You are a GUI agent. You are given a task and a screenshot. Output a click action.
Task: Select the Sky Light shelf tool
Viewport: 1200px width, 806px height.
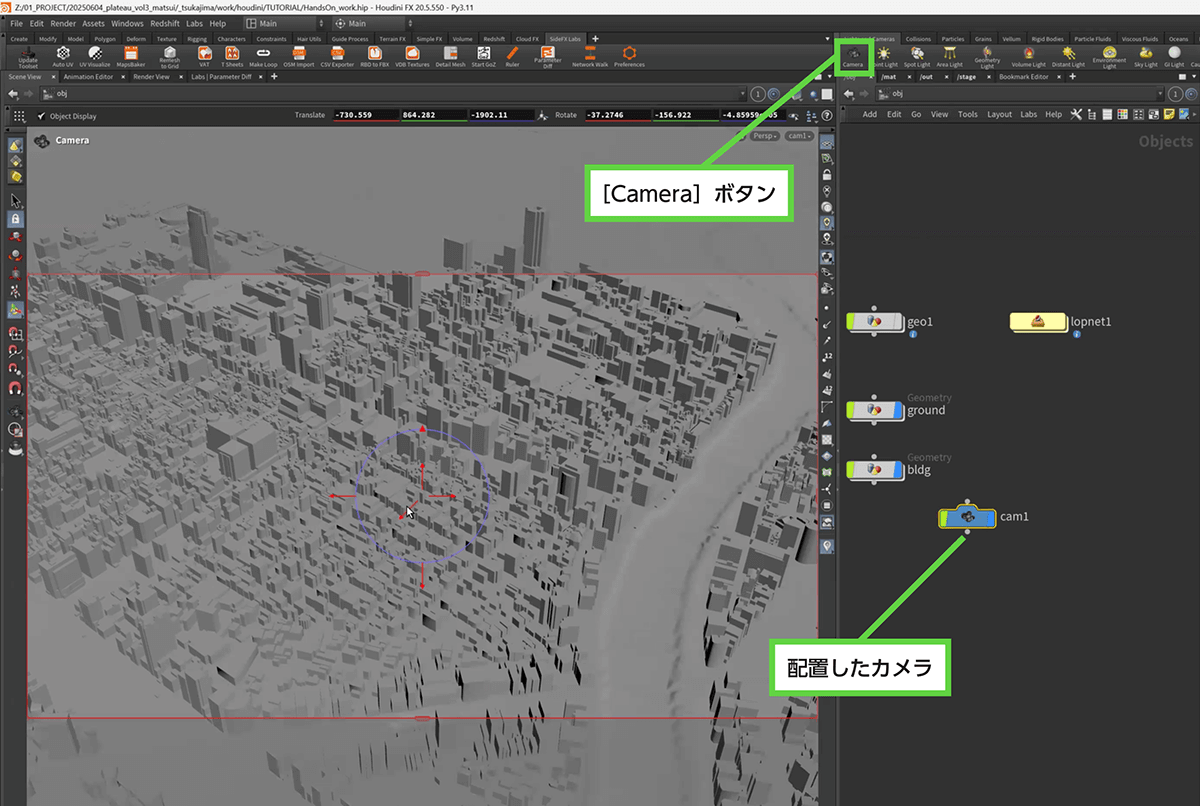coord(1145,56)
